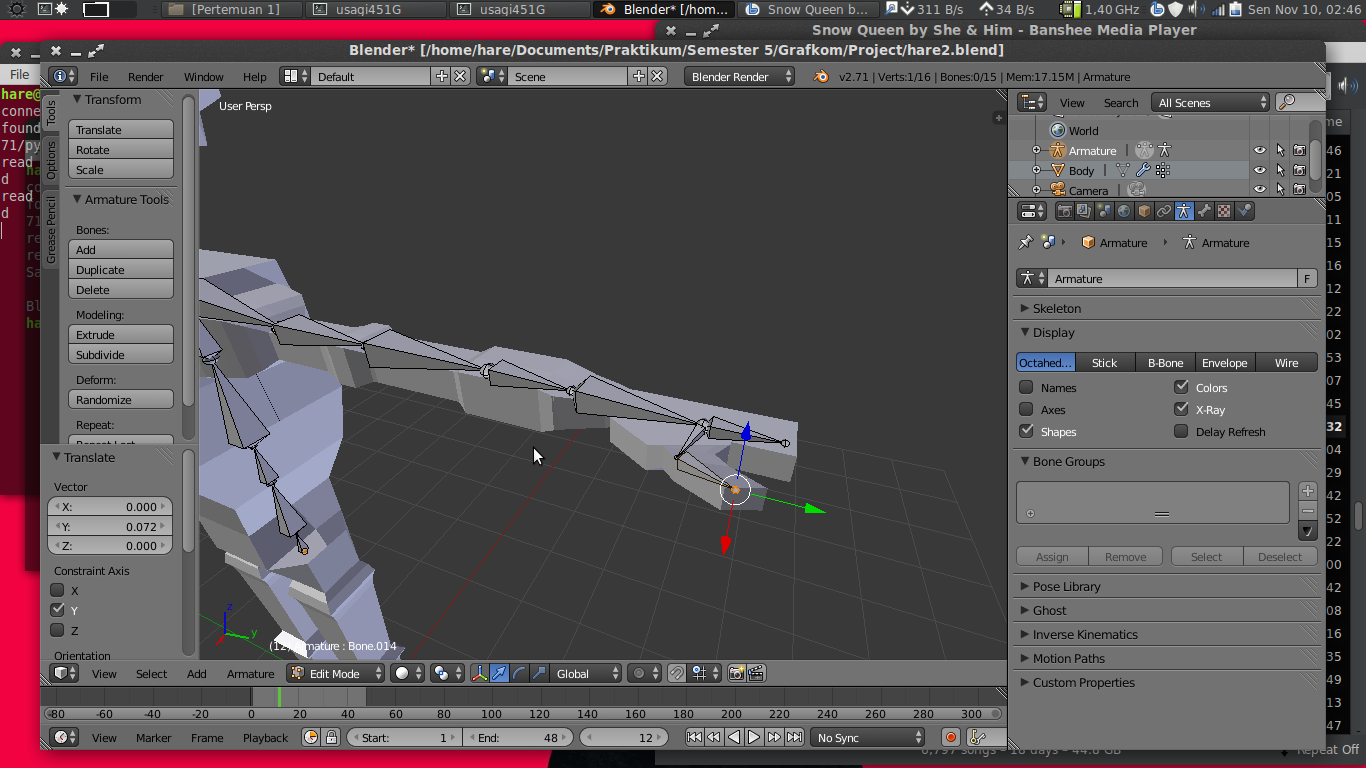Add a bone group with plus icon

point(1307,491)
